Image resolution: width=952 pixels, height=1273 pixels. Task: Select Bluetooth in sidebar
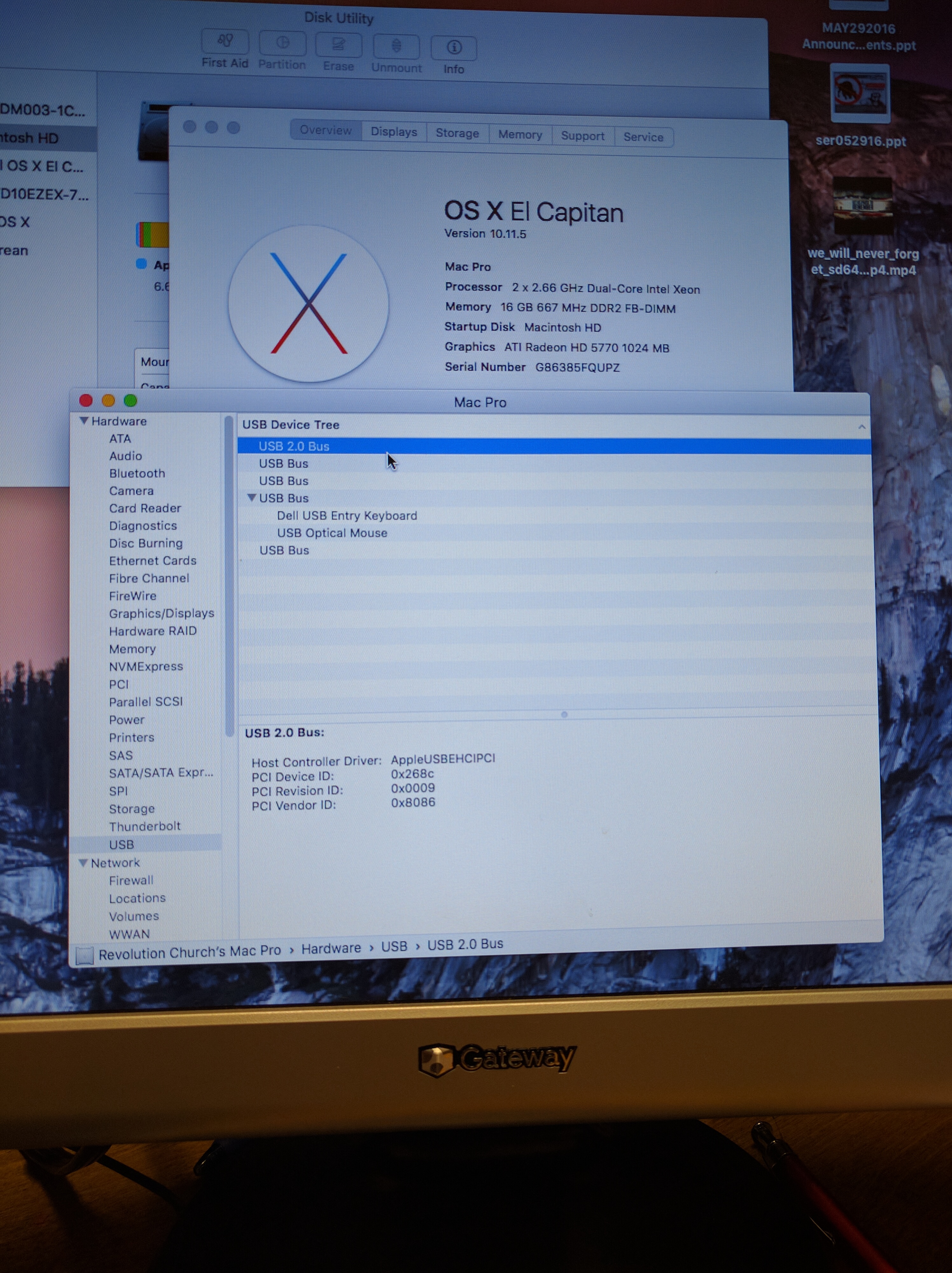[137, 473]
